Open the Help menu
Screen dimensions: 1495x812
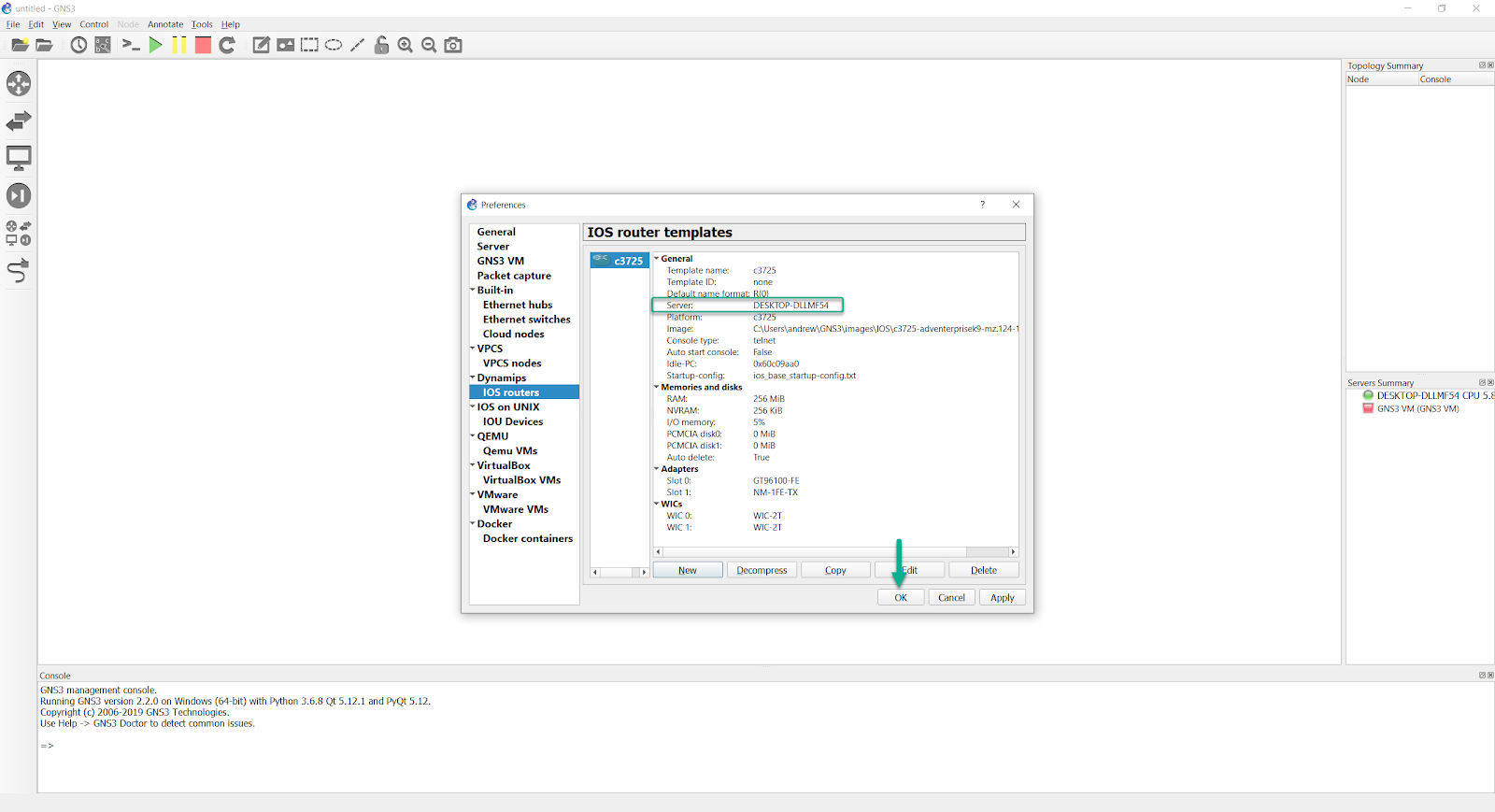230,24
